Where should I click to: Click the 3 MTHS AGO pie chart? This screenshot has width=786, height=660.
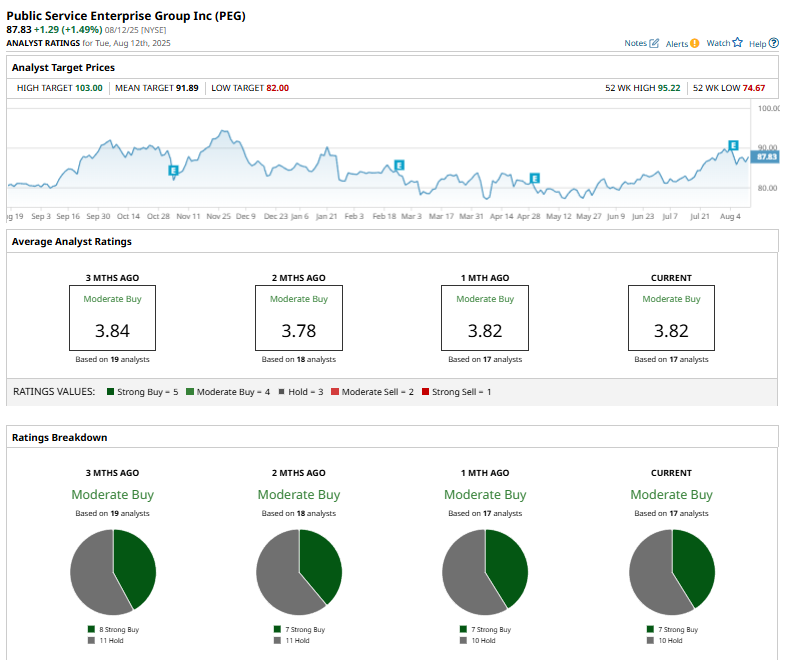113,572
